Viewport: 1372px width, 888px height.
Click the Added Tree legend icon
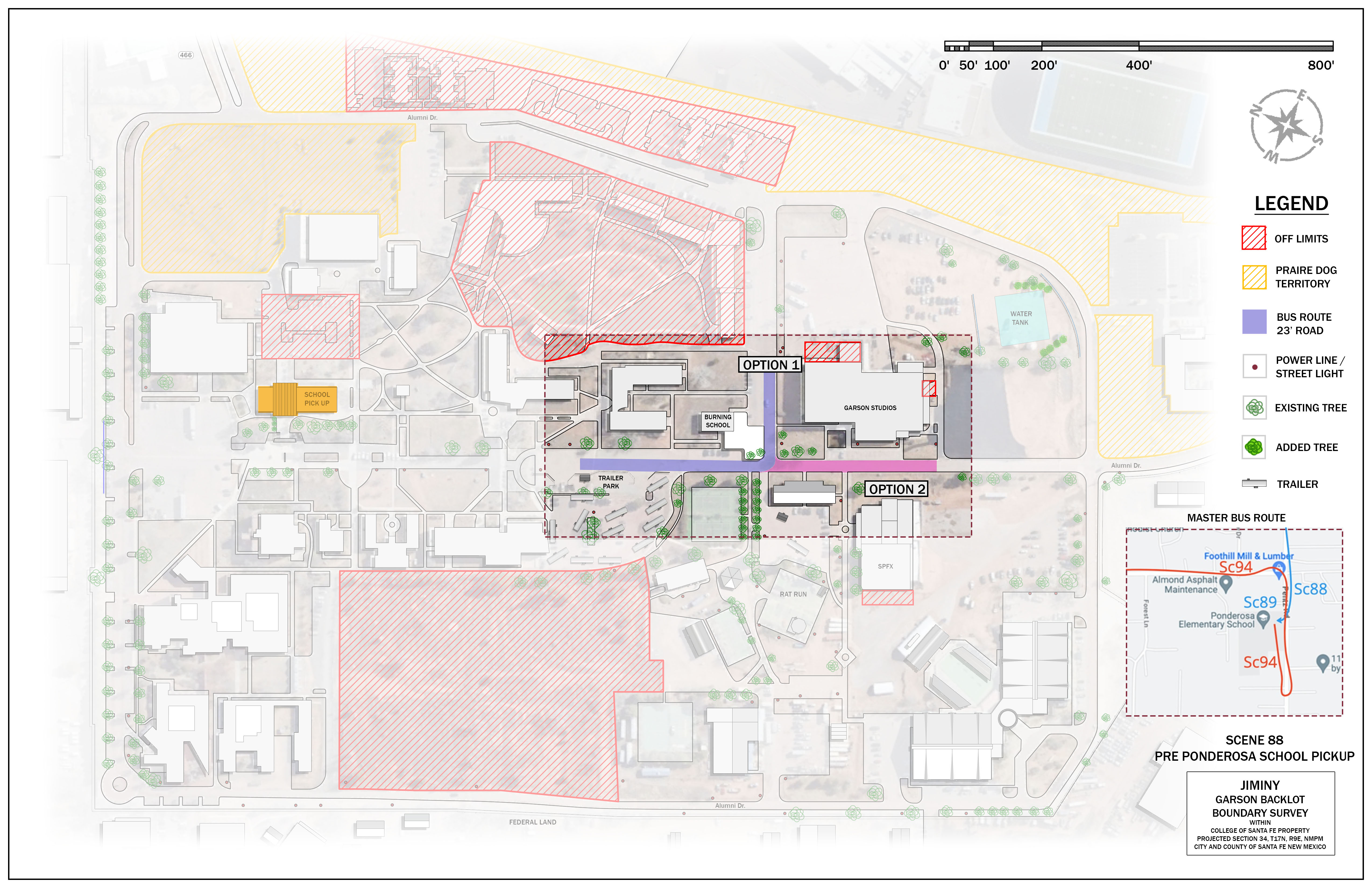[1254, 447]
